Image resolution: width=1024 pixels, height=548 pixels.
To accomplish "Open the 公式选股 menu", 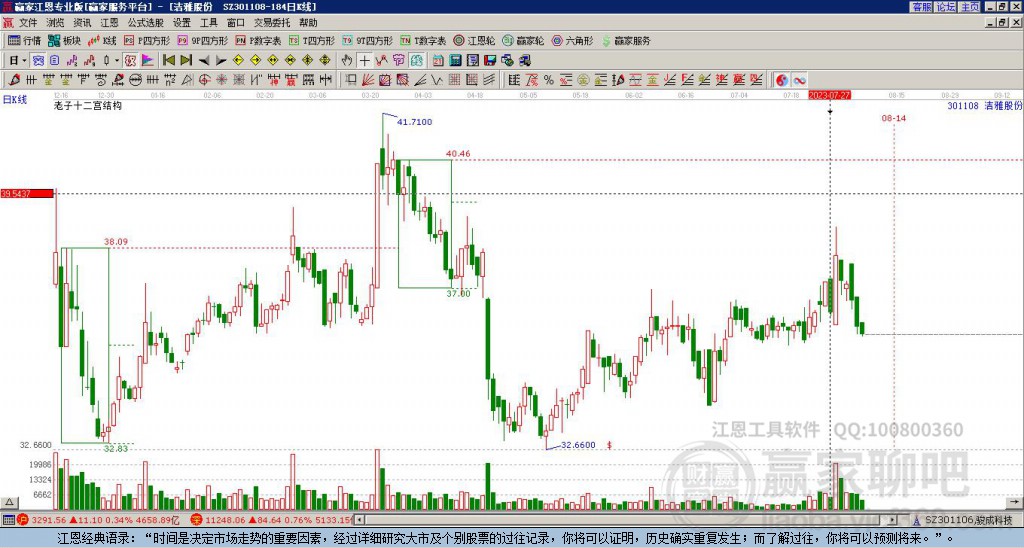I will (x=146, y=23).
